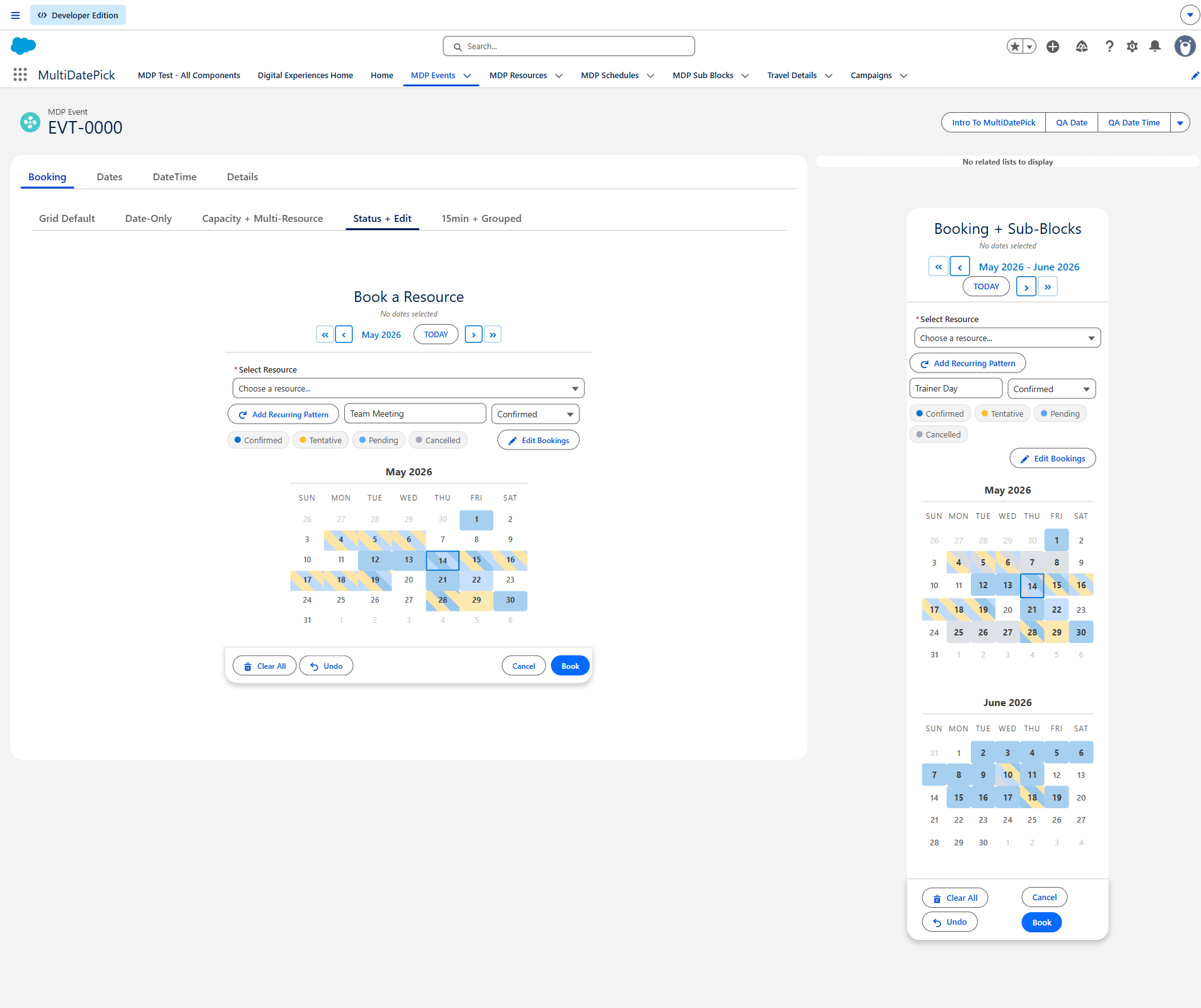1201x1008 pixels.
Task: Click the blue Book button in Book a Resource
Action: point(570,666)
